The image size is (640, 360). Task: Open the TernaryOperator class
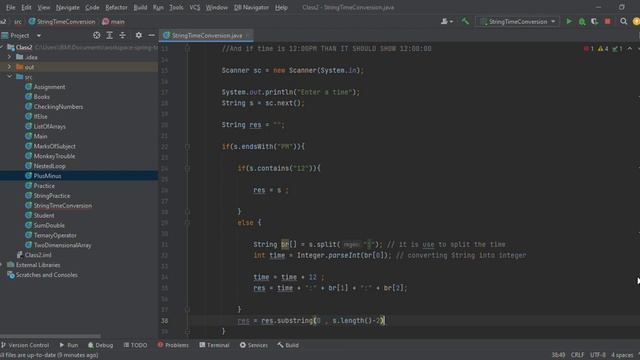tap(55, 235)
